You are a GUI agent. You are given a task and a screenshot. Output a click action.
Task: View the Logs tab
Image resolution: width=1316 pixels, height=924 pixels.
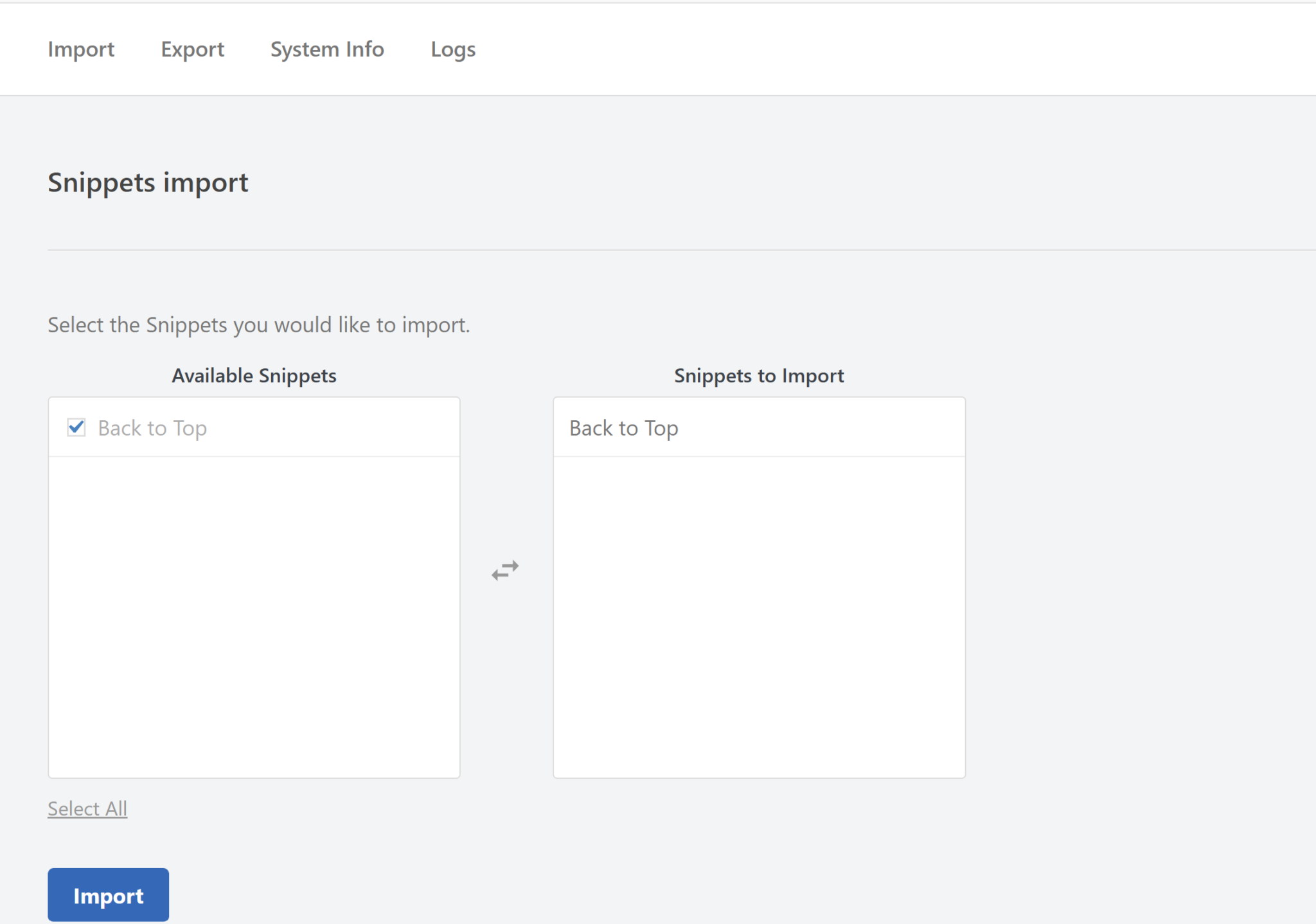453,49
